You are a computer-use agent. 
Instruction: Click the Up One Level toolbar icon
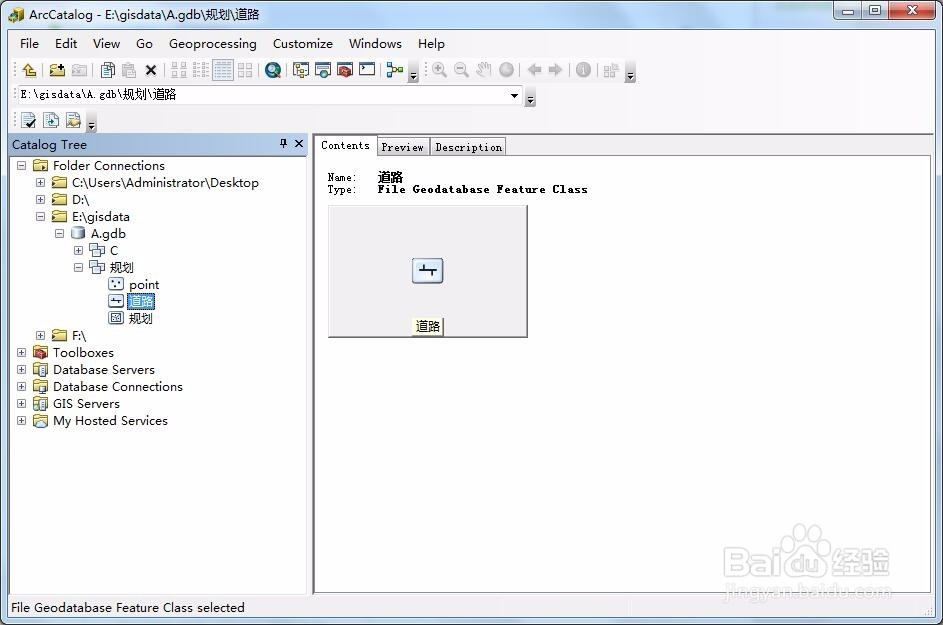click(29, 70)
